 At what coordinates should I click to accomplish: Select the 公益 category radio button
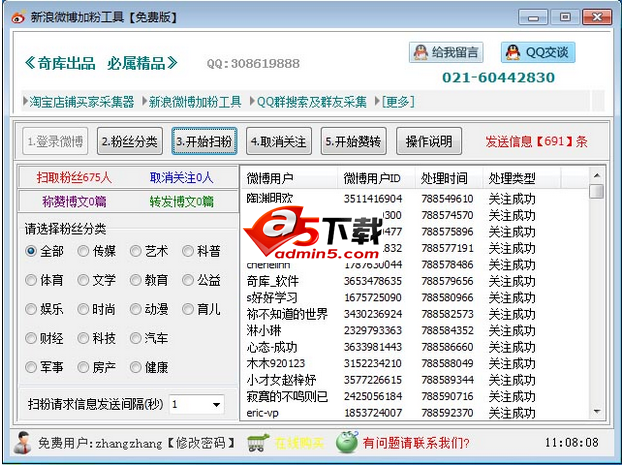pos(188,280)
